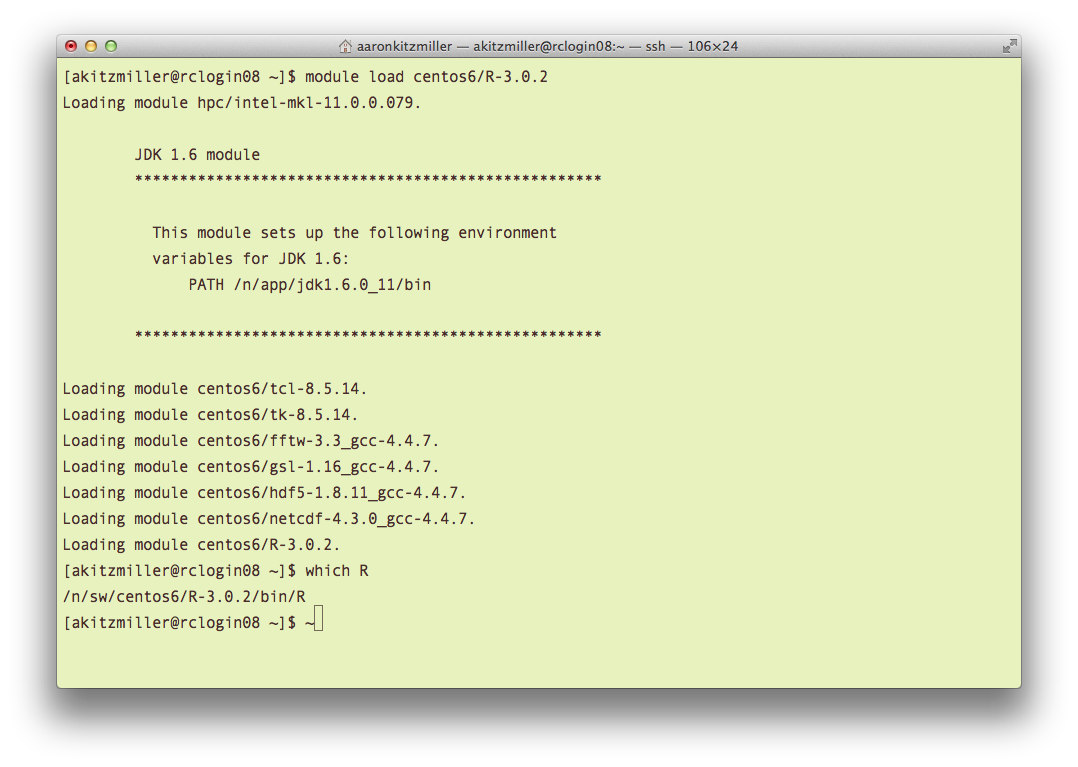Close the terminal window with red button
This screenshot has width=1078, height=767.
click(71, 46)
